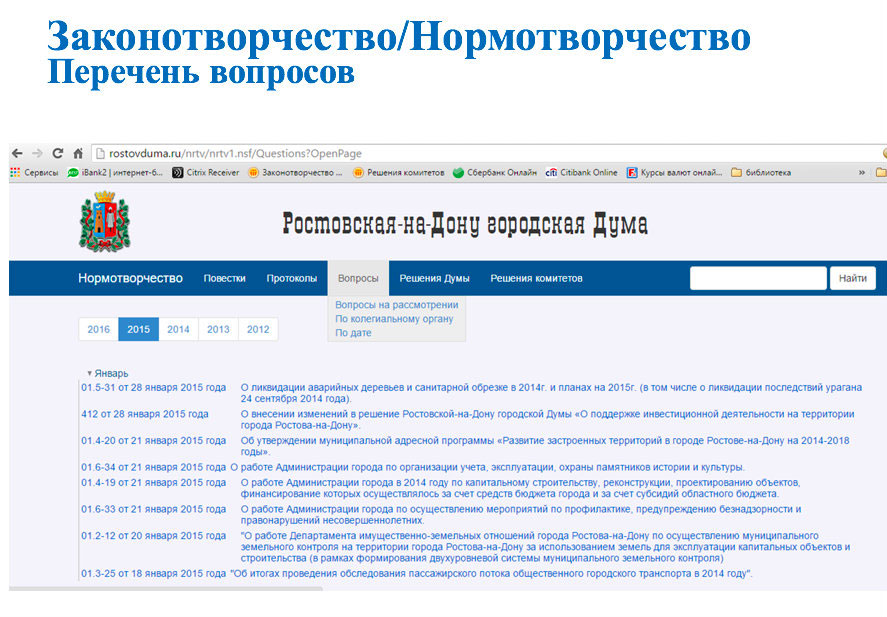Image resolution: width=887 pixels, height=617 pixels.
Task: Open the Вопросы menu item
Action: pyautogui.click(x=358, y=278)
